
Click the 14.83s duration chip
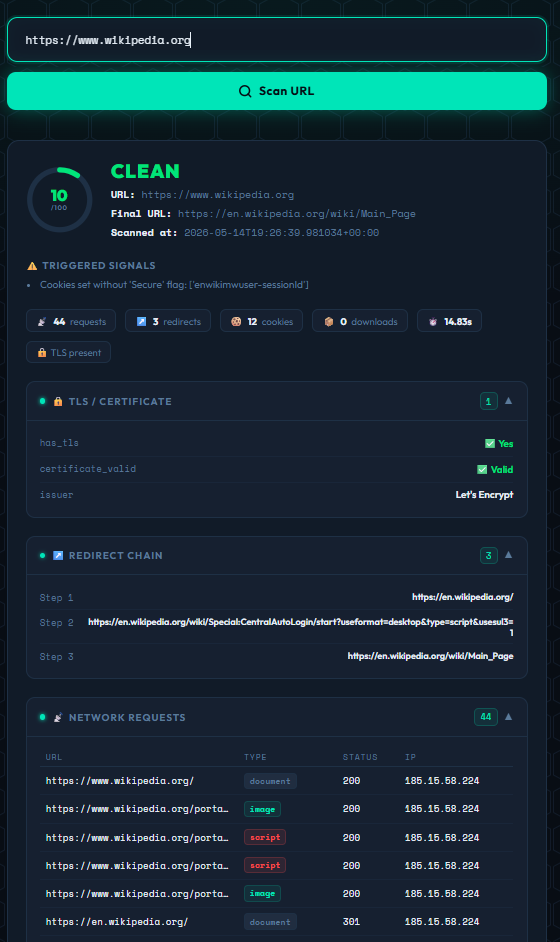pos(449,321)
